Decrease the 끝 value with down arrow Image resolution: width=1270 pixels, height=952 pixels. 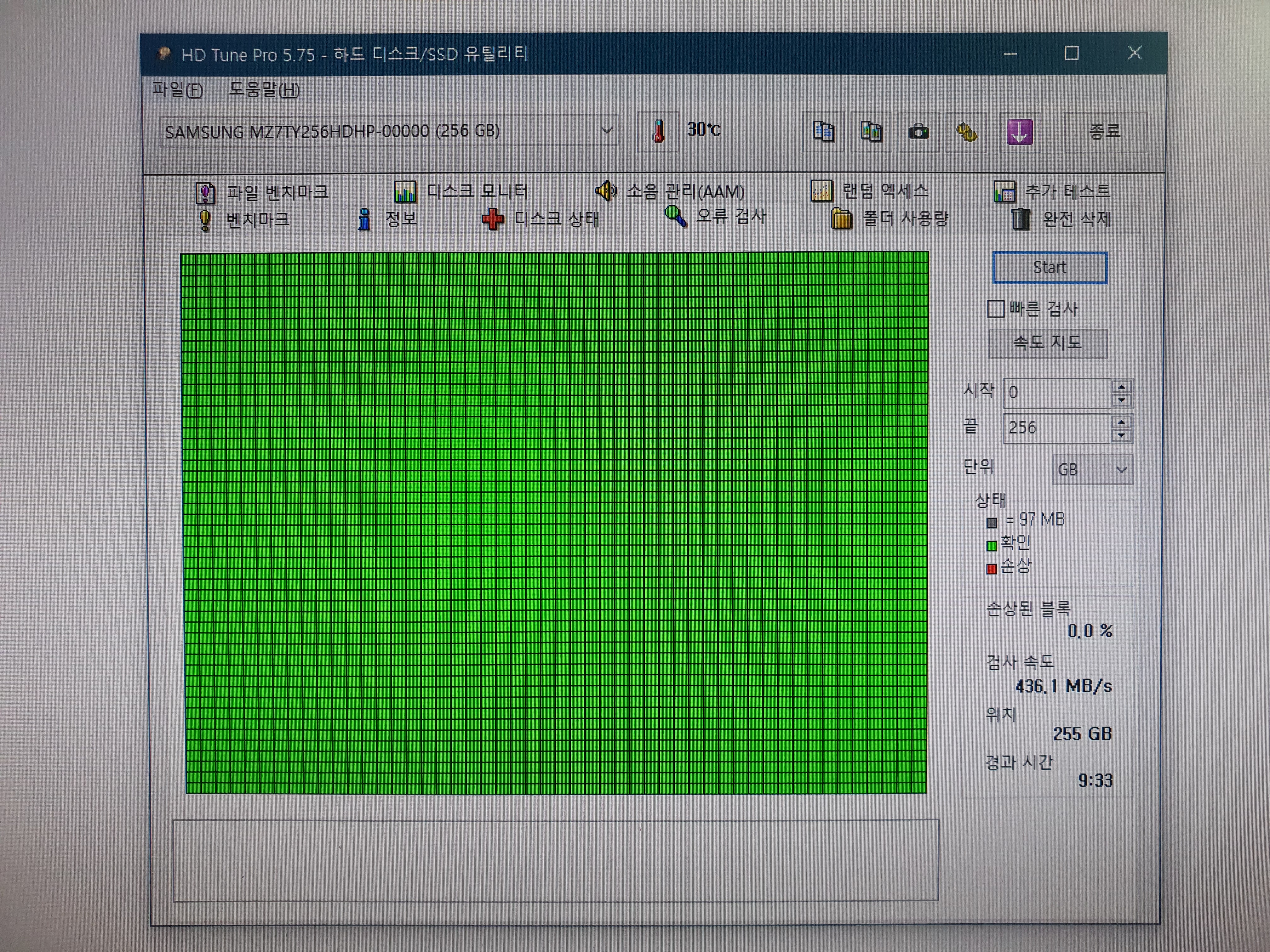click(x=1122, y=435)
